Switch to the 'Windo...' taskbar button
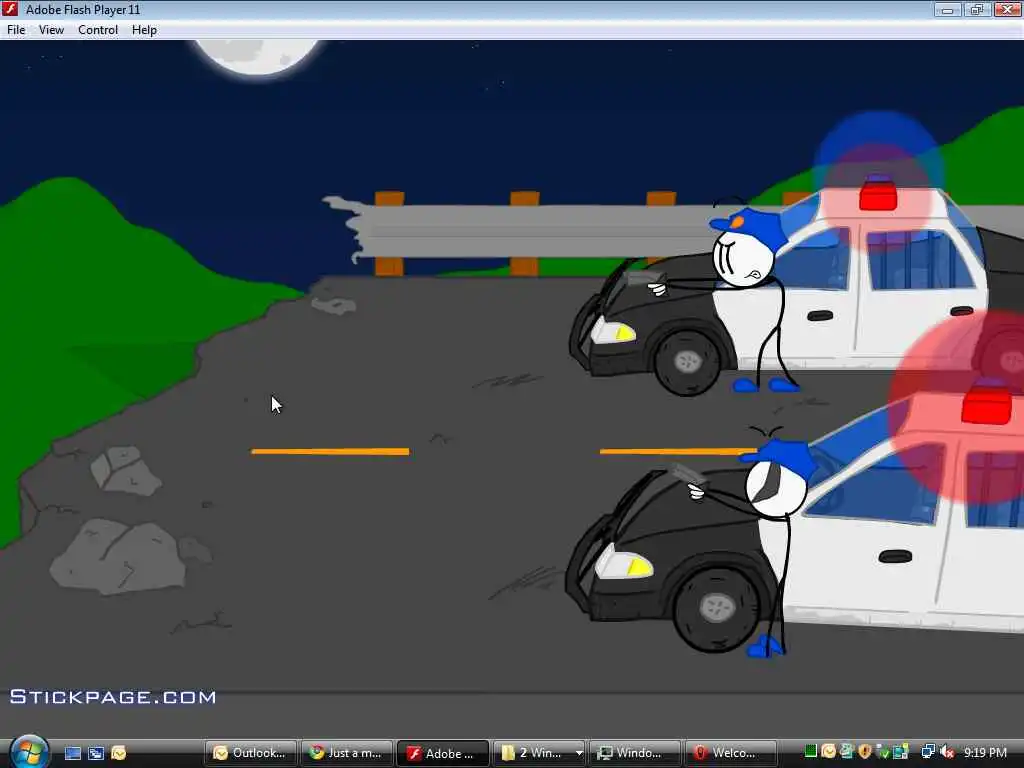Image resolution: width=1024 pixels, height=768 pixels. click(635, 753)
